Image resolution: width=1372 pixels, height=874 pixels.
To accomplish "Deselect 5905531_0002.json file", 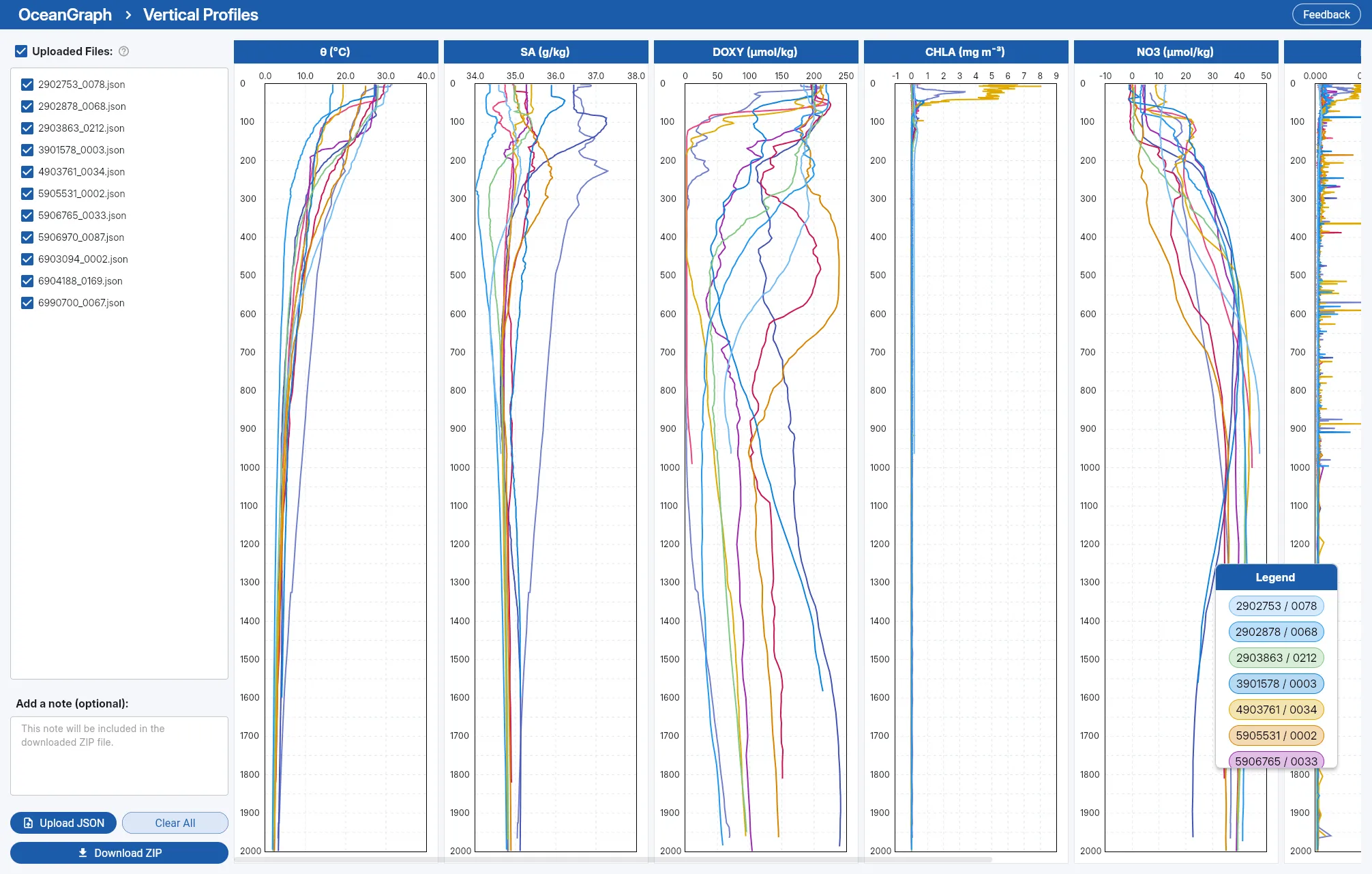I will (27, 194).
